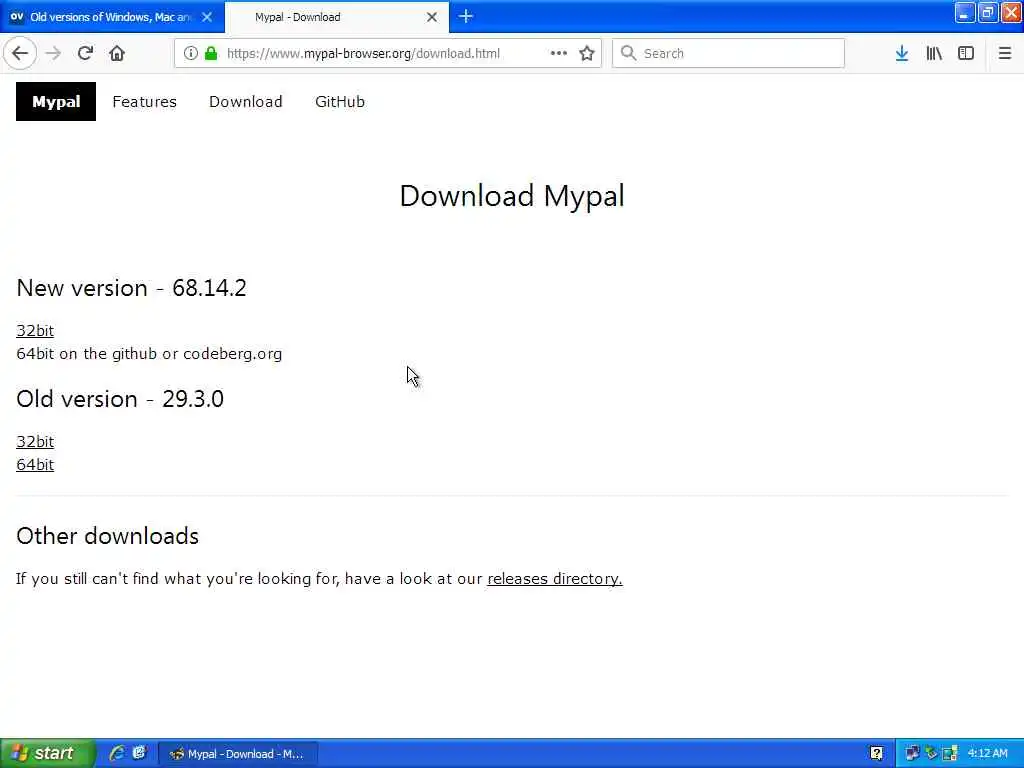
Task: Click the 4:12 AM clock
Action: [x=987, y=754]
